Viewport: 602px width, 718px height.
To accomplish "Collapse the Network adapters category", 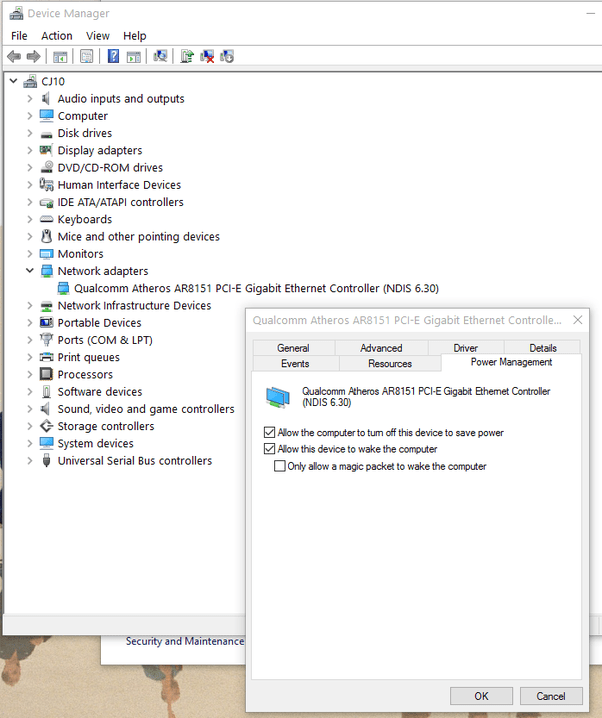I will [x=30, y=271].
